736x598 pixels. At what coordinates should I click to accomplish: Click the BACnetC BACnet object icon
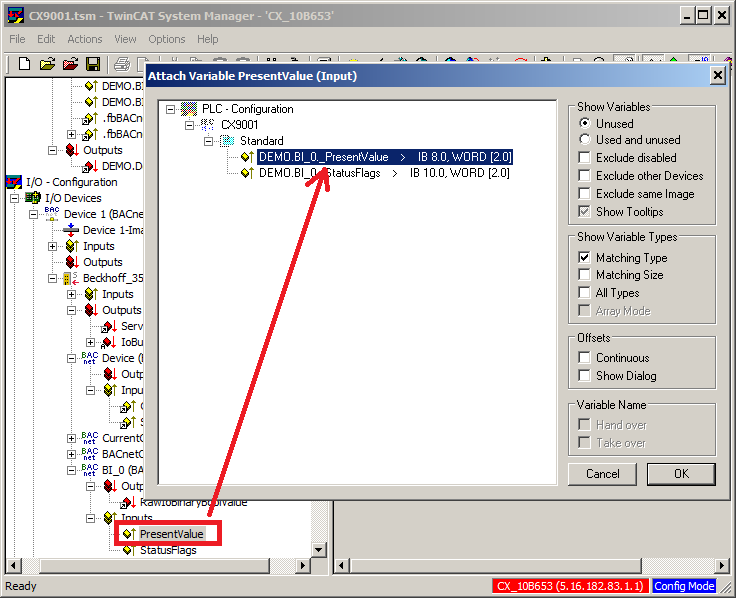coord(90,454)
